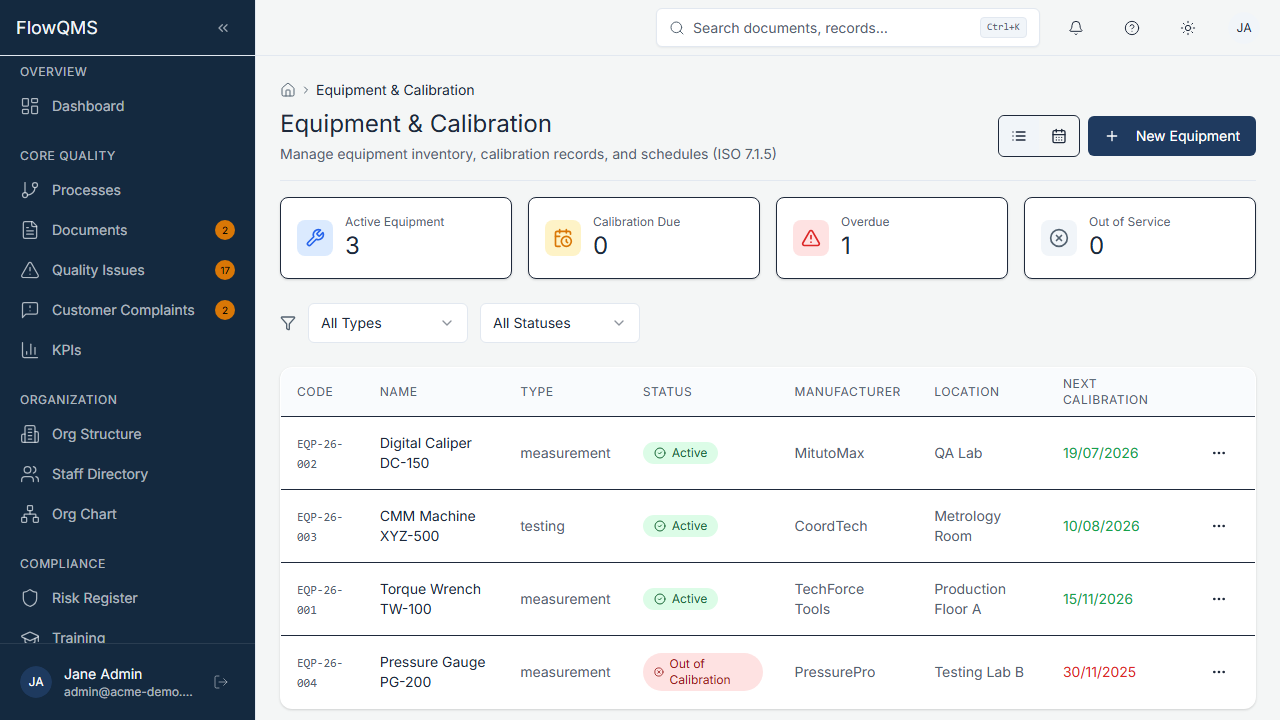The width and height of the screenshot is (1280, 720).
Task: Open Quality Issues from the sidebar
Action: tap(97, 270)
